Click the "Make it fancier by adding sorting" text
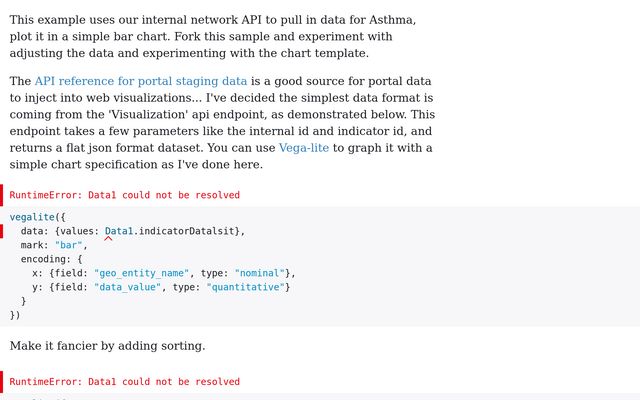The height and width of the screenshot is (400, 640). (107, 346)
